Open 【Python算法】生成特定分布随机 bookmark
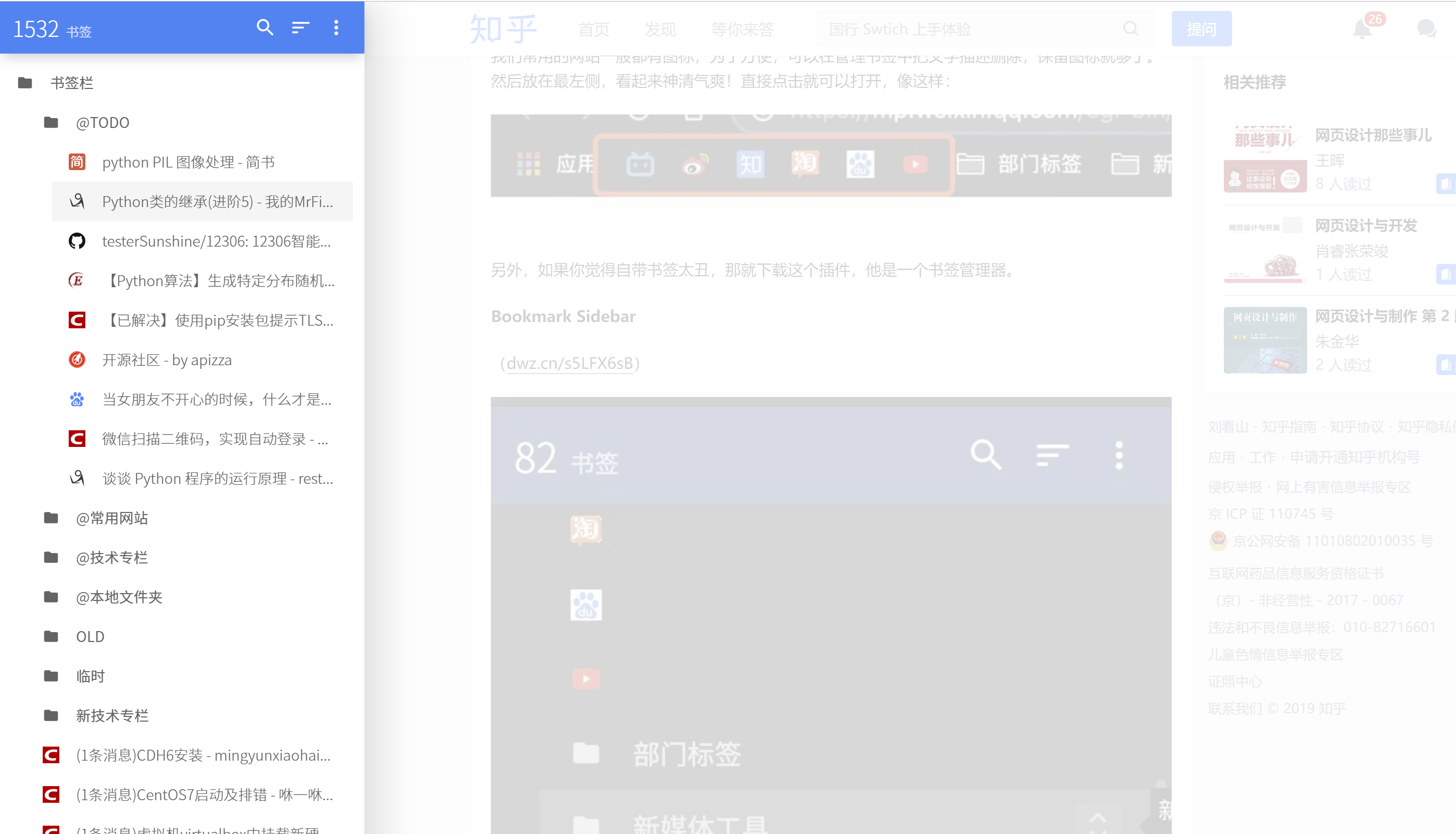 coord(202,280)
